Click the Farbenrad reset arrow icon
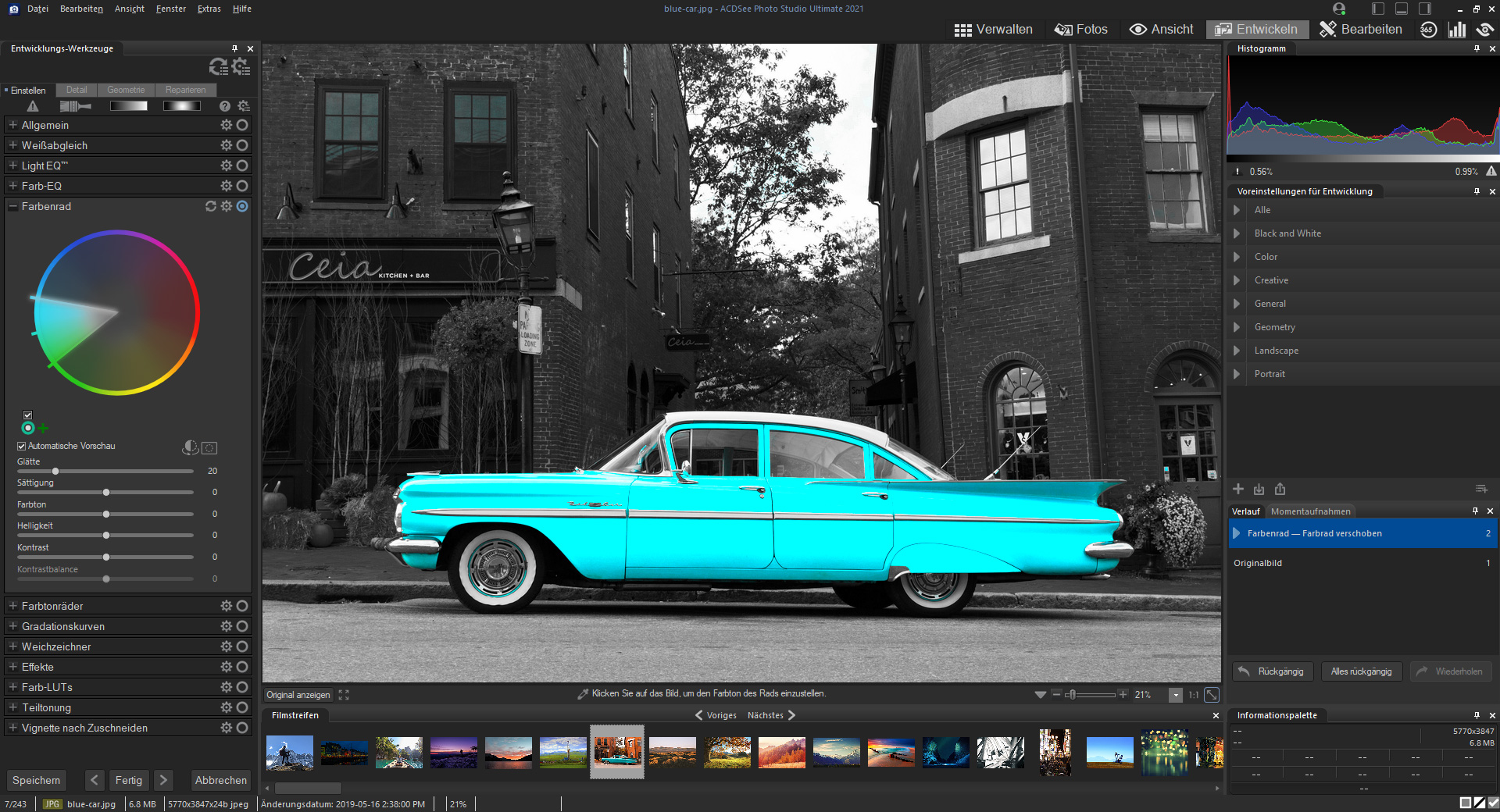1500x812 pixels. 210,206
